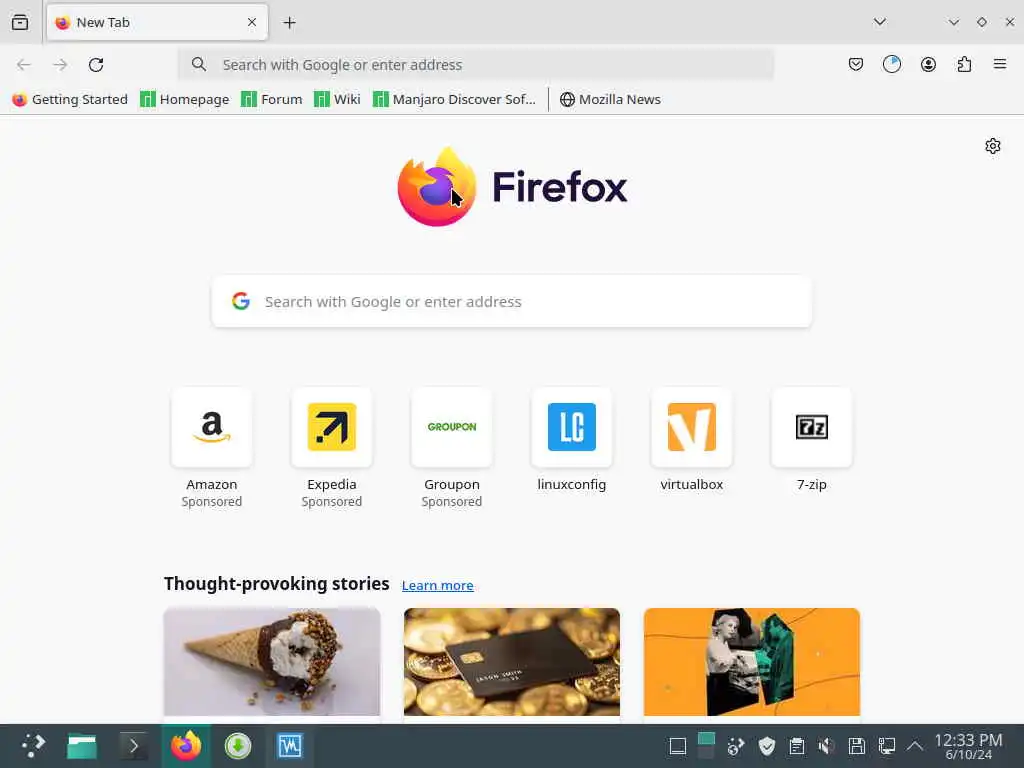Screen dimensions: 1024x768
Task: Open Manjaro Discover Software bookmark
Action: pos(454,99)
